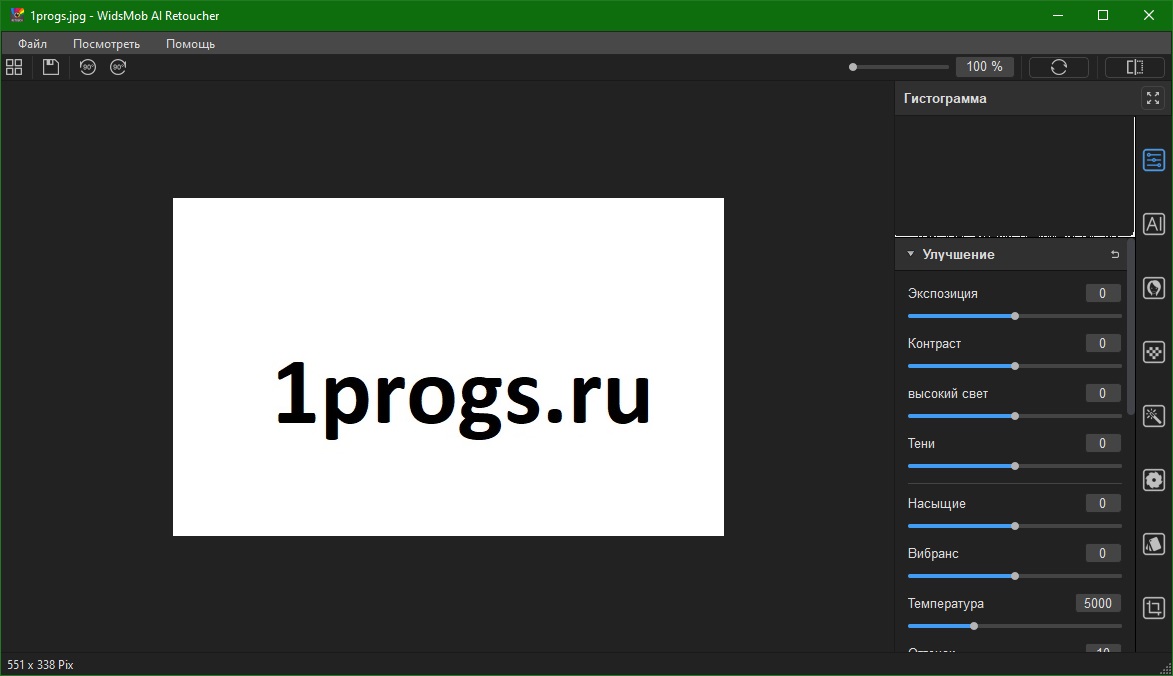Click the Насыщие slider handle
The image size is (1173, 676).
coord(1015,526)
